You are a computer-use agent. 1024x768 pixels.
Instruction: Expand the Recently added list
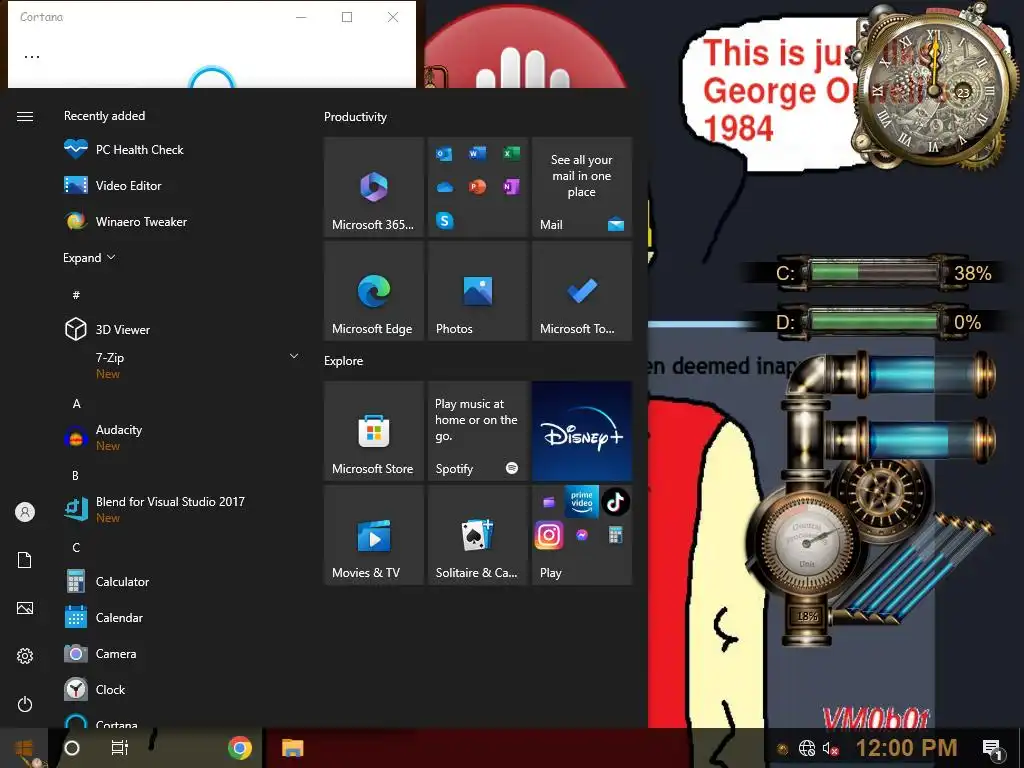tap(89, 257)
